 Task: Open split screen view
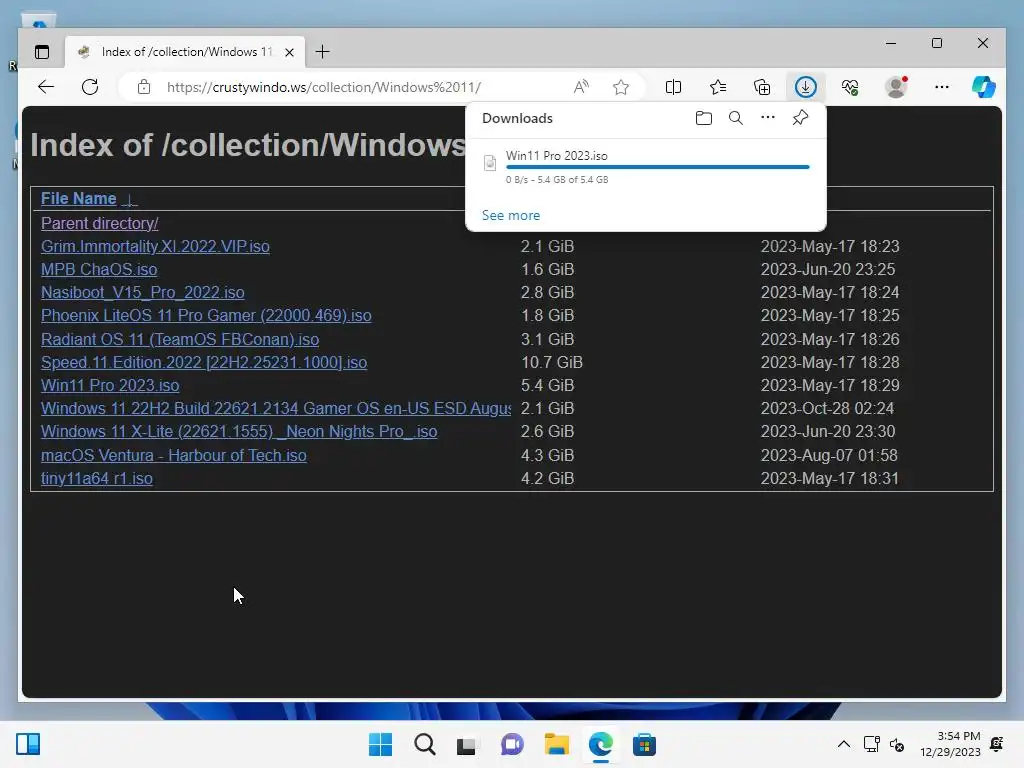[673, 87]
